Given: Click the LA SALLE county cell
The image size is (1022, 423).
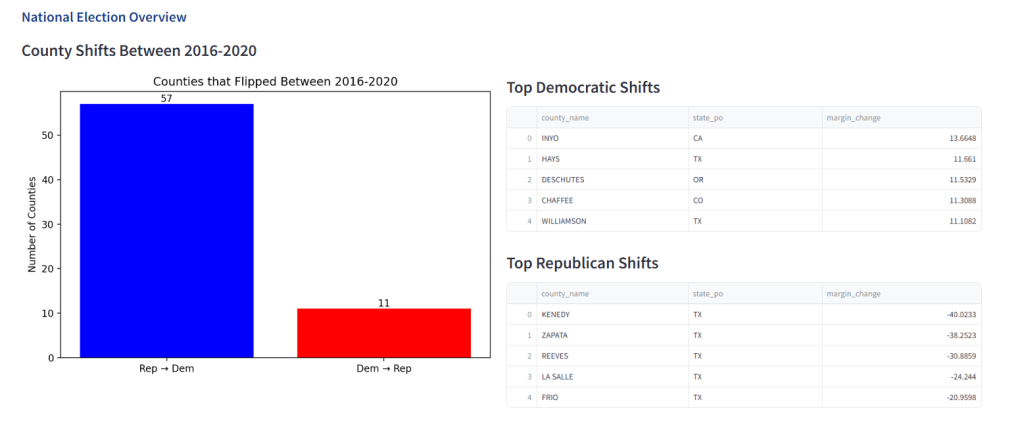Looking at the screenshot, I should click(x=559, y=377).
